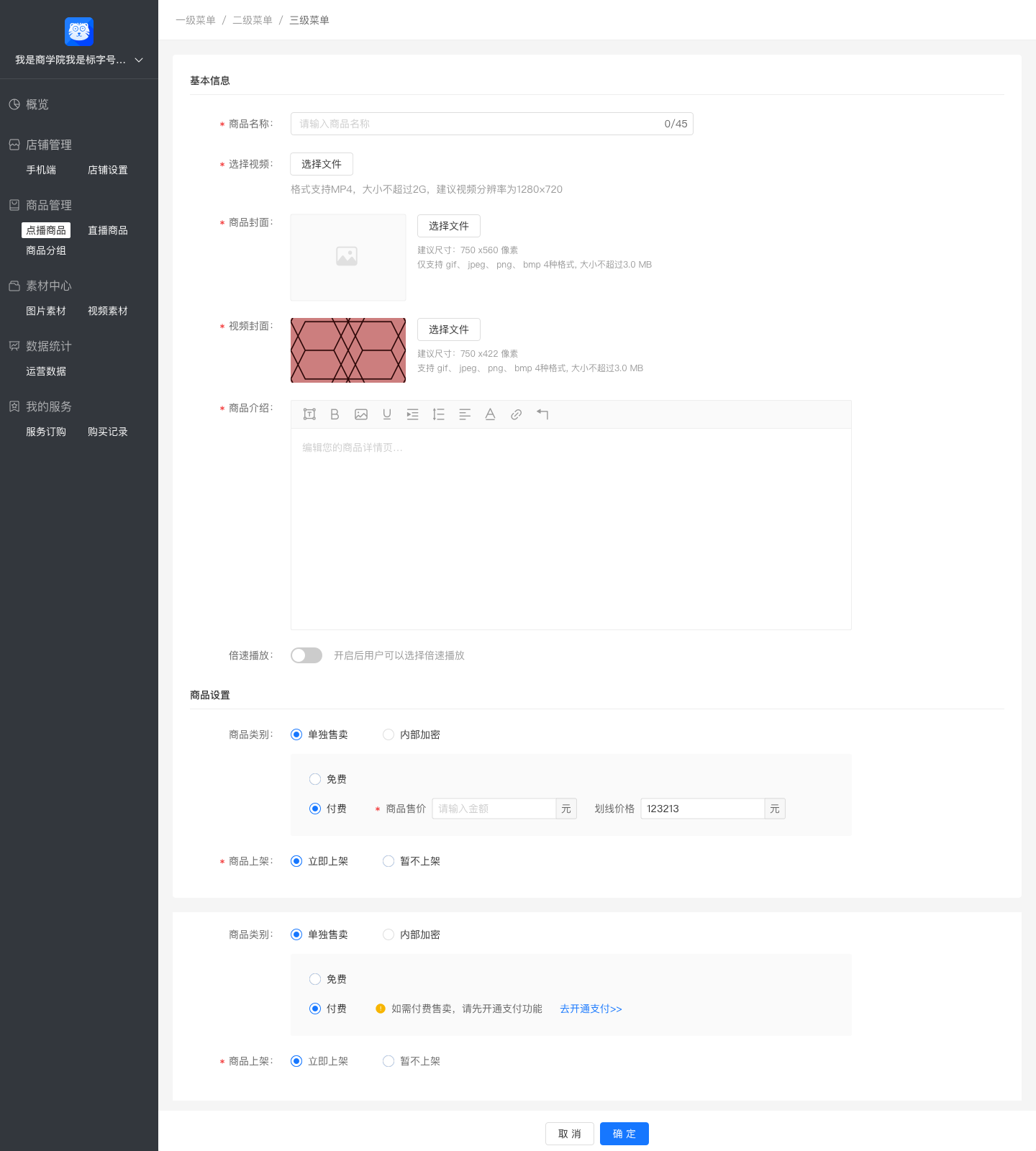
Task: Click the 商品售价 amount field
Action: [x=494, y=809]
